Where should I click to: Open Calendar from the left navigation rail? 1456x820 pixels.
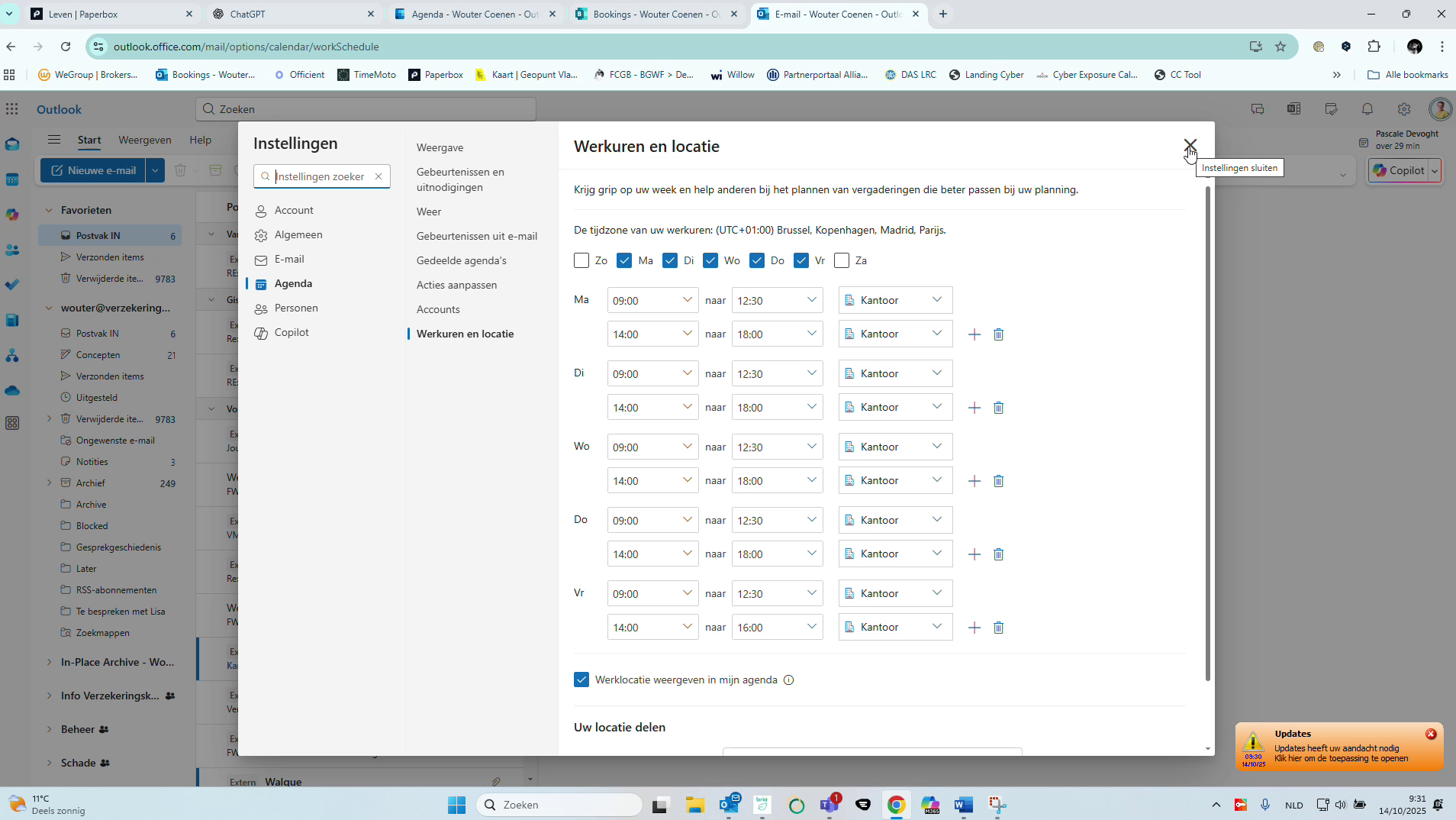[x=12, y=179]
